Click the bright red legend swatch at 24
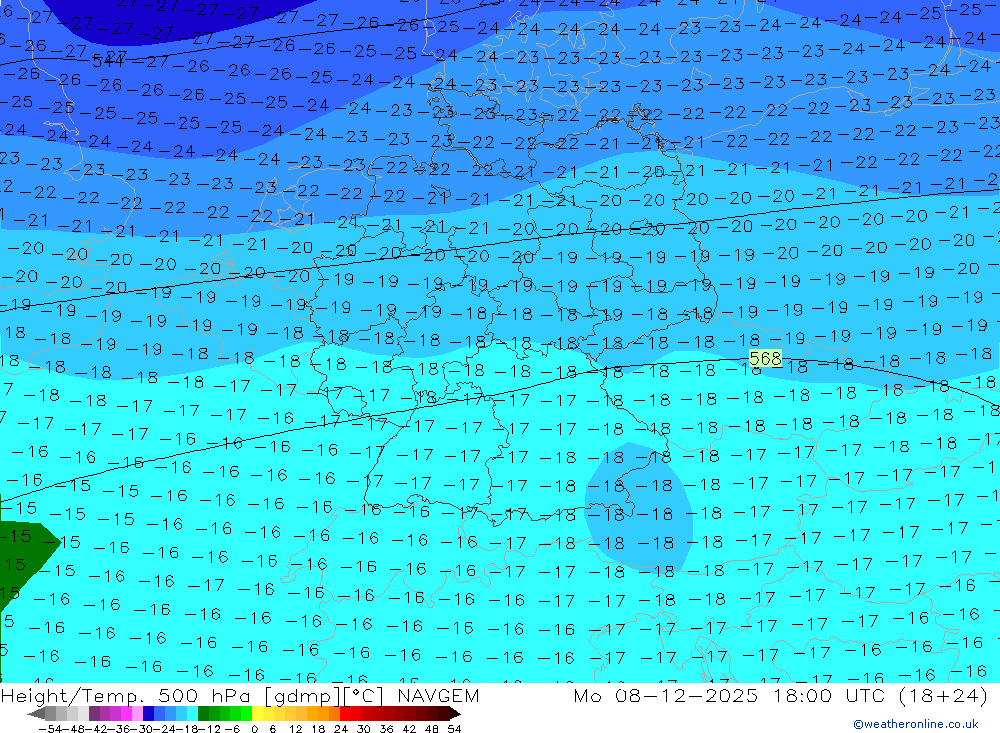This screenshot has width=1000, height=733. point(345,713)
